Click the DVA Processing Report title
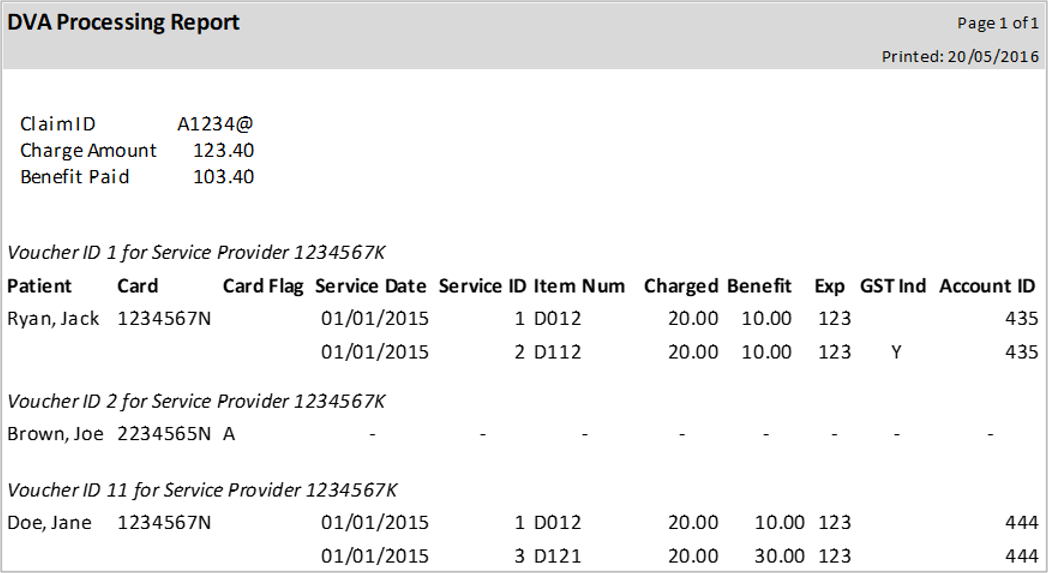This screenshot has width=1048, height=573. [124, 22]
